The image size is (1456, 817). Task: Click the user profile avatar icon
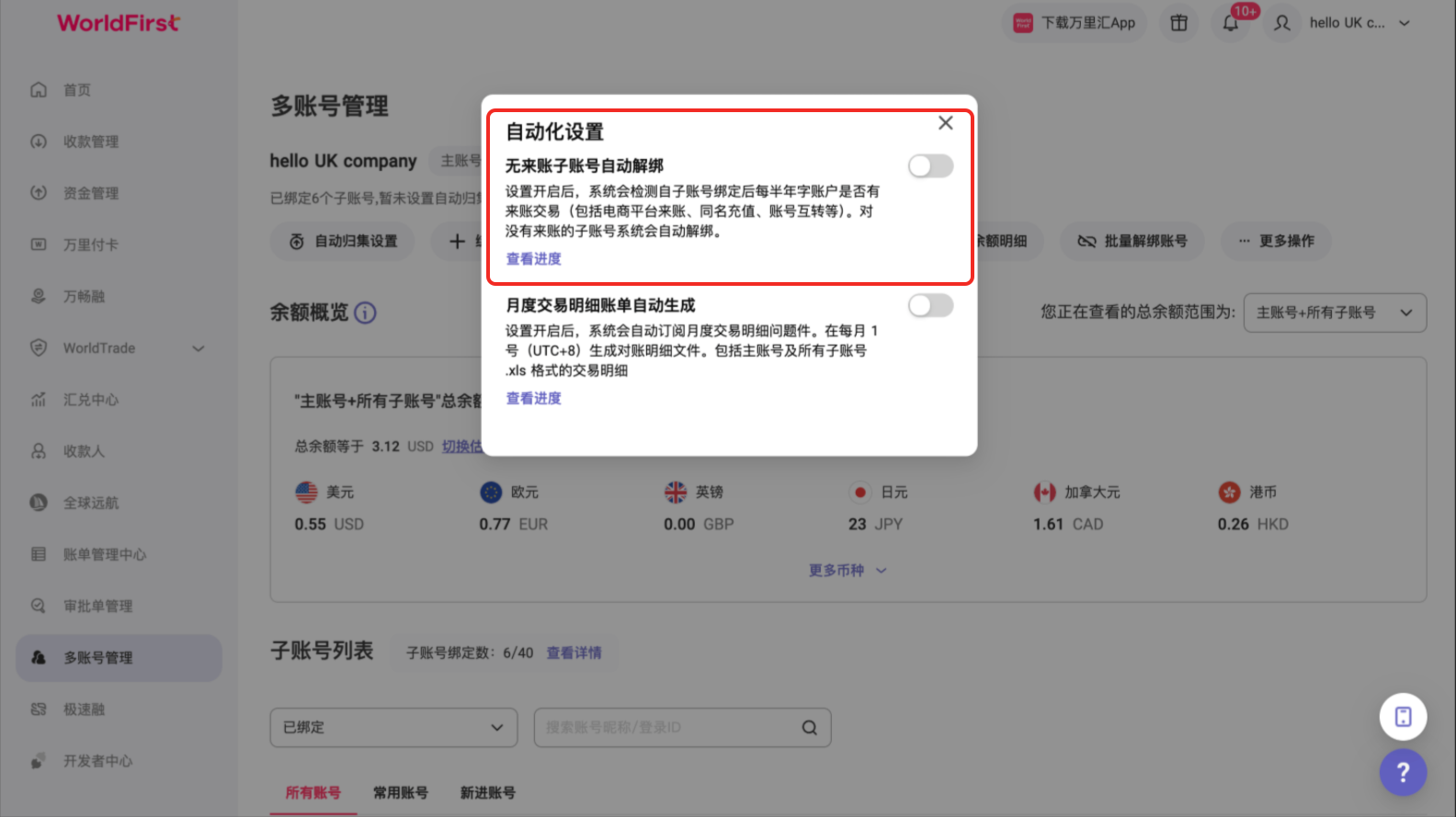click(1282, 23)
